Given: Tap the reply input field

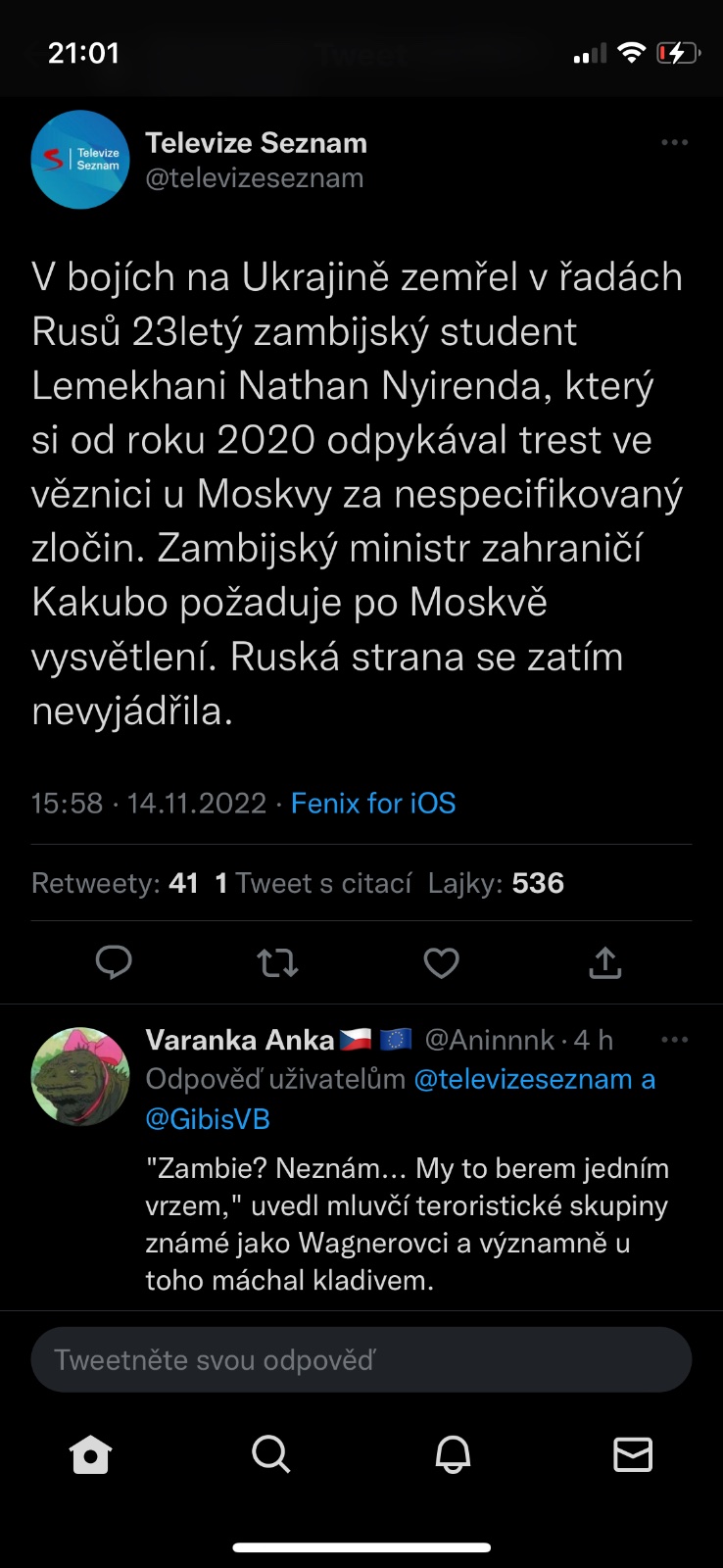Looking at the screenshot, I should coord(361,1360).
